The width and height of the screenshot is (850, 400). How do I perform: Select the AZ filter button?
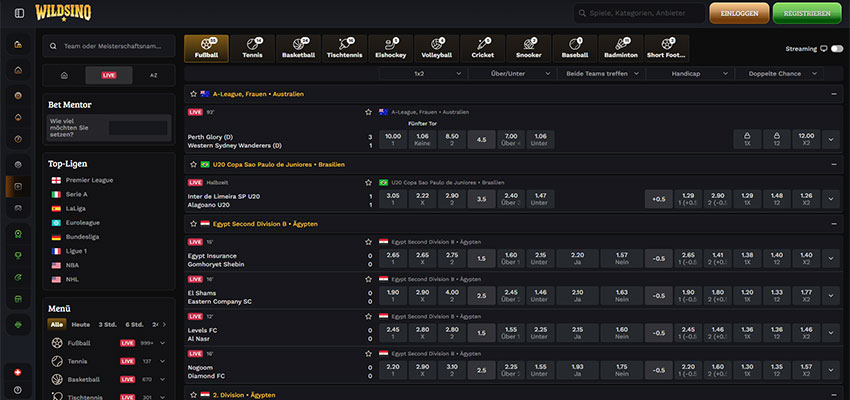153,75
